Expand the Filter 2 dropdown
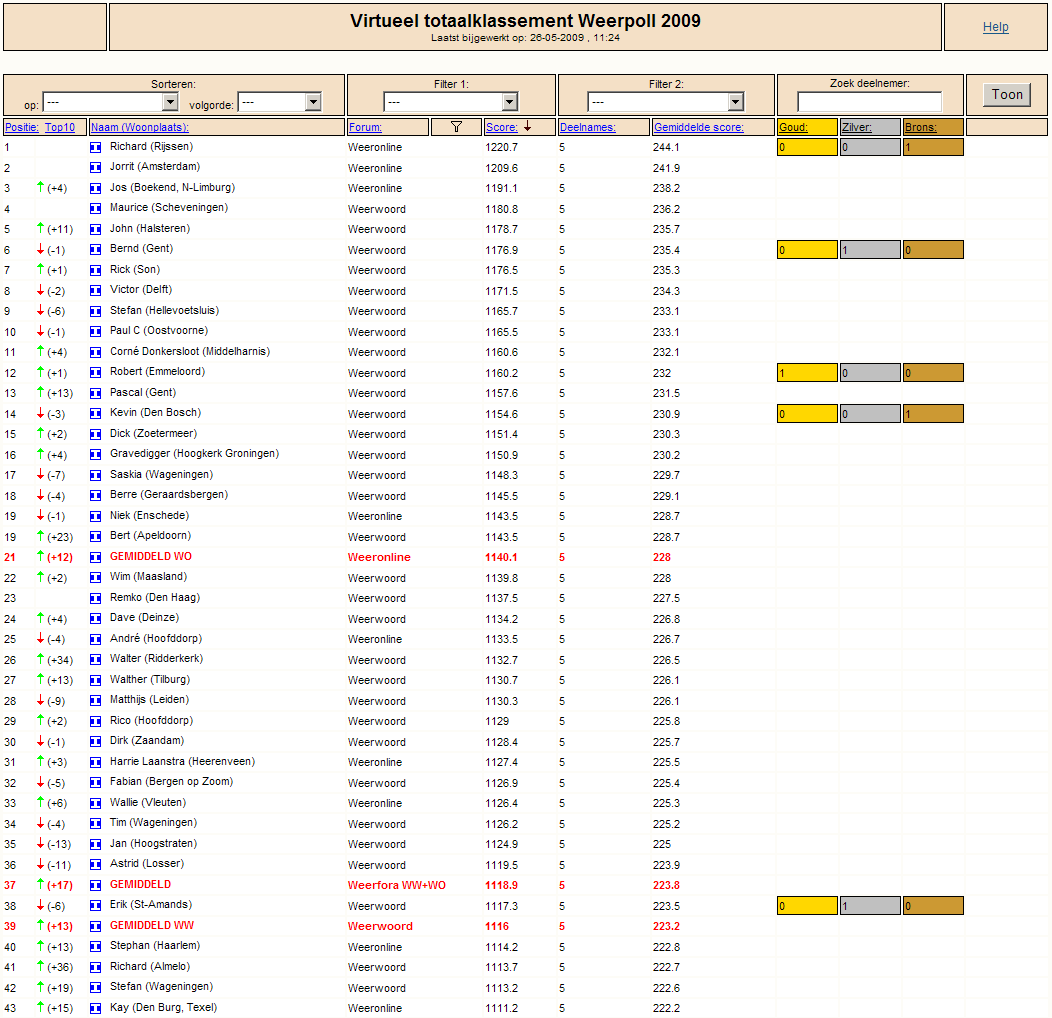The width and height of the screenshot is (1052, 1018). [x=665, y=102]
